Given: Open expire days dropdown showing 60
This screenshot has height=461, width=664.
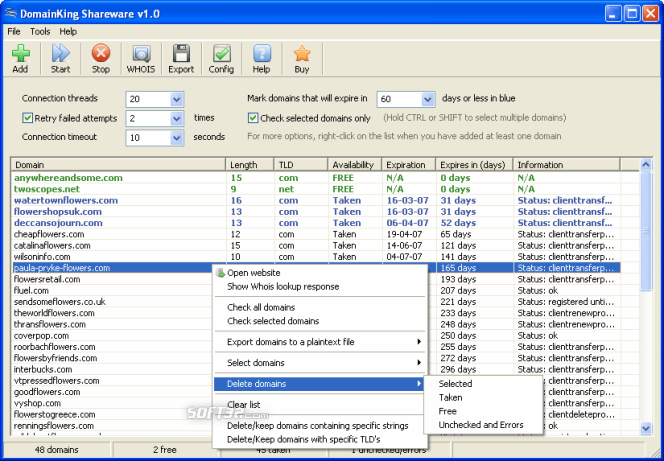Looking at the screenshot, I should 428,99.
